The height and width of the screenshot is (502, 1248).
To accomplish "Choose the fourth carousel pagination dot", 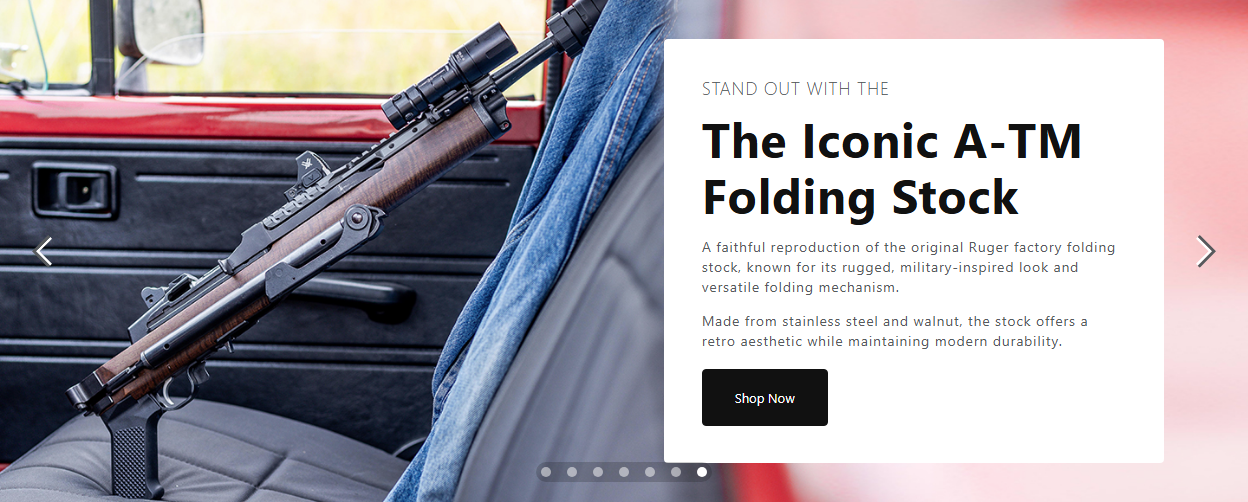I will (x=624, y=472).
